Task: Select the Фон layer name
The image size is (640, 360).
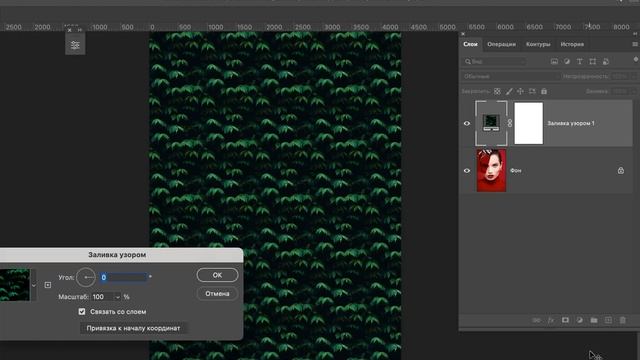Action: pos(516,171)
